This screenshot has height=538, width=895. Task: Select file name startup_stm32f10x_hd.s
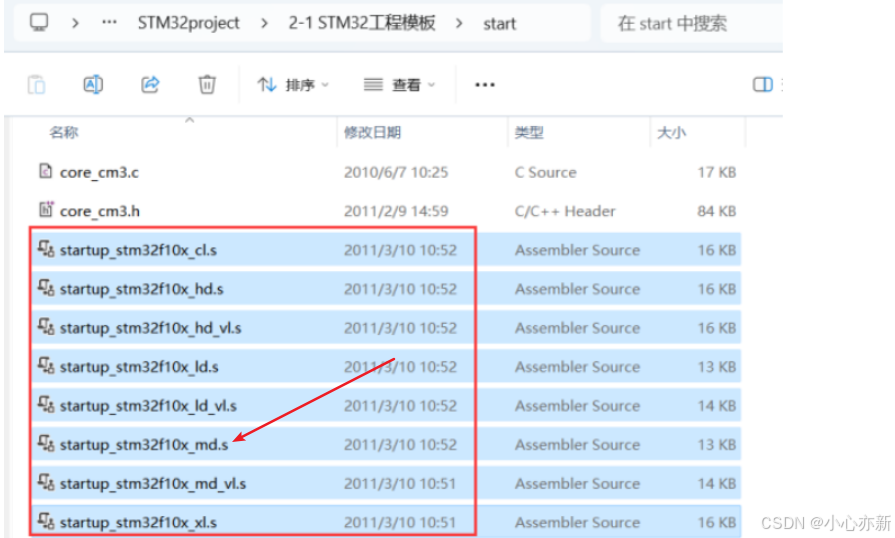pyautogui.click(x=142, y=289)
